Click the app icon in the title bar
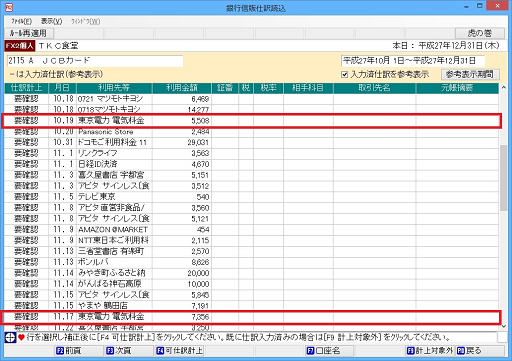The height and width of the screenshot is (361, 512). click(8, 7)
